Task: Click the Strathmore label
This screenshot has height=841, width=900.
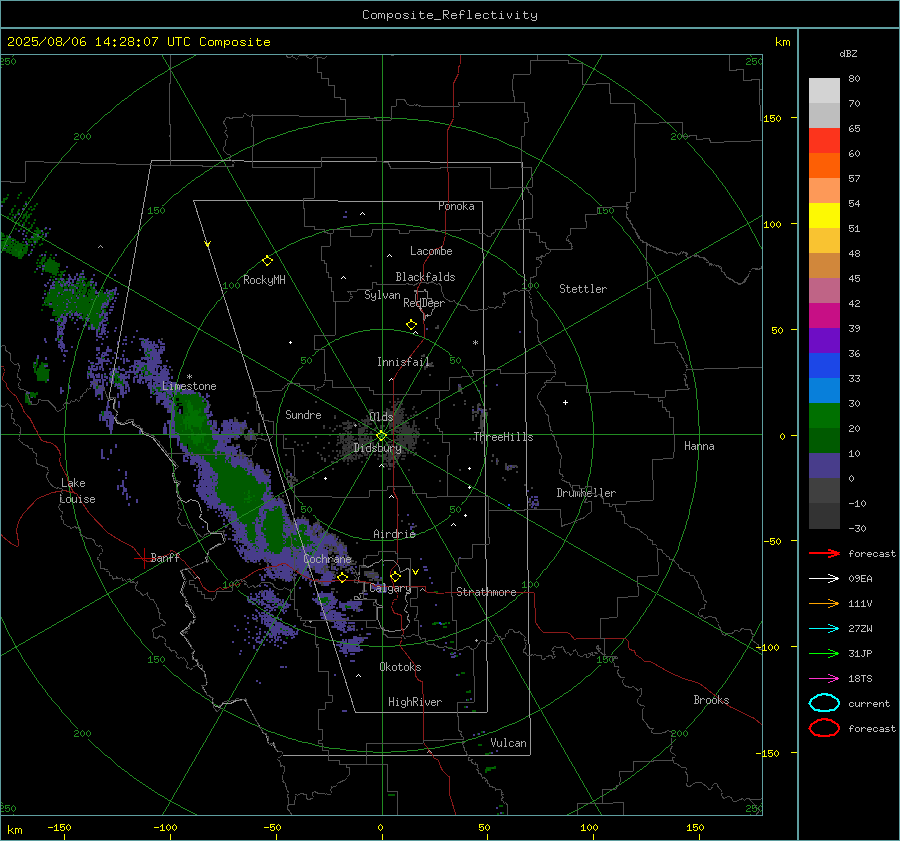Action: pos(486,592)
